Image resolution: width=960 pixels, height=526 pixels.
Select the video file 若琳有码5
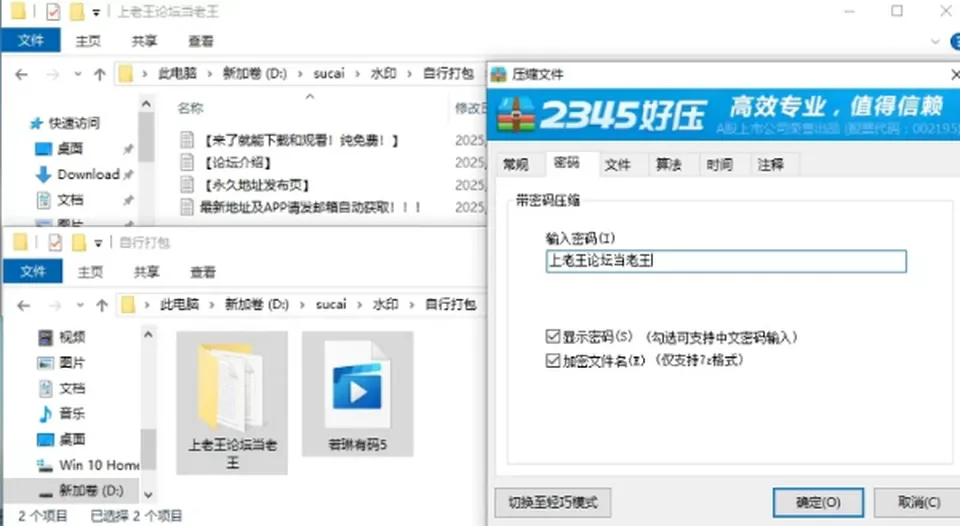pos(358,394)
